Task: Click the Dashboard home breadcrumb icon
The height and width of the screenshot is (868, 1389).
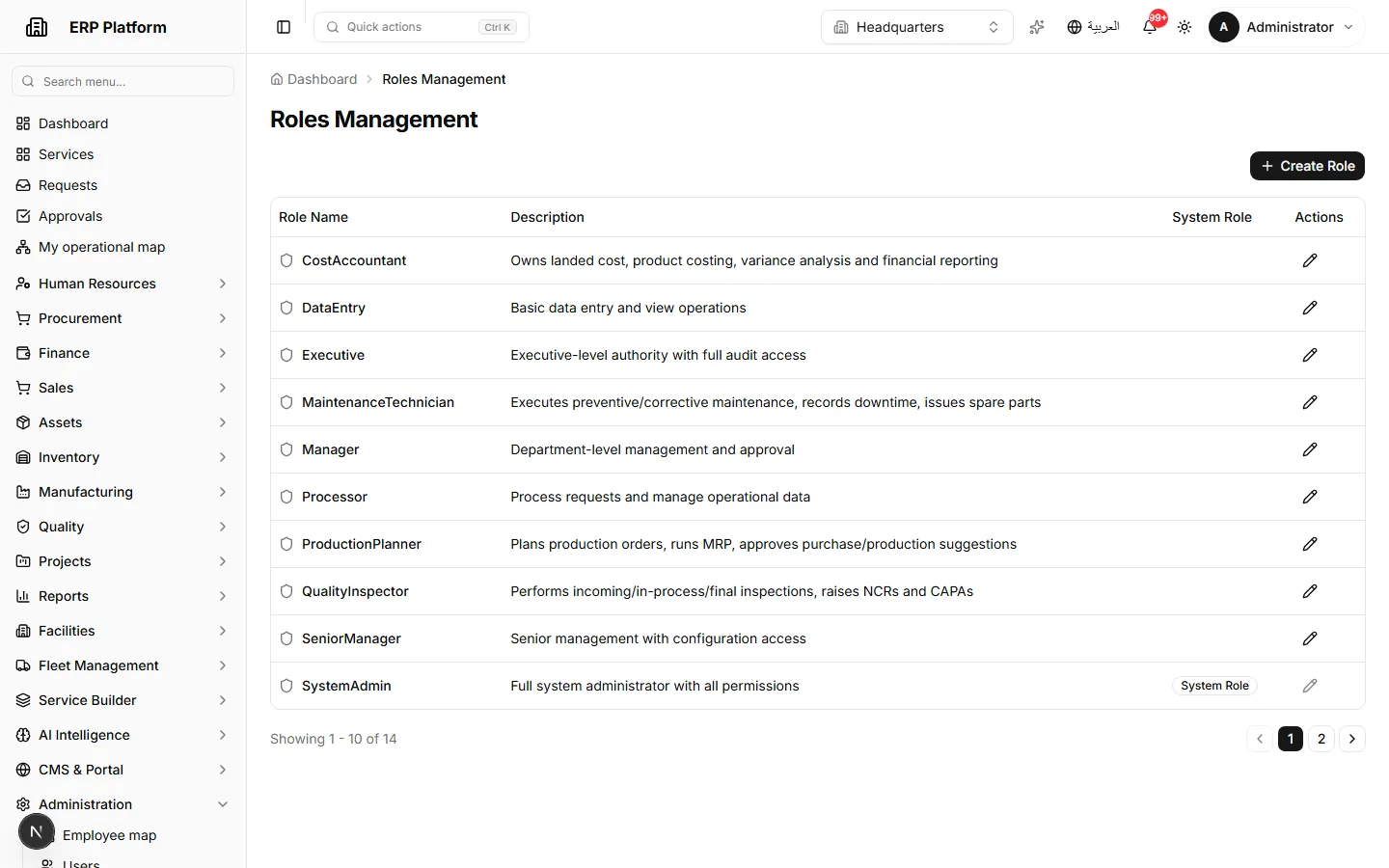Action: pos(277,79)
